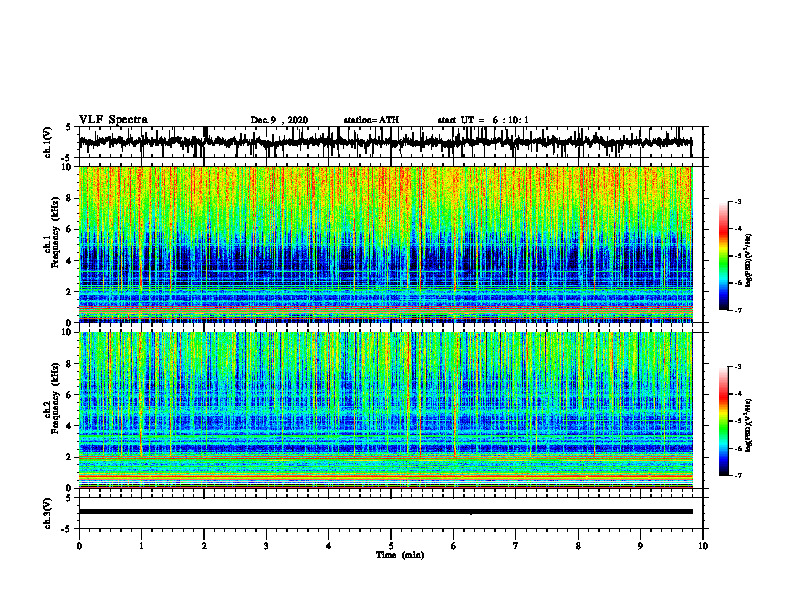
Task: Click the 5 tick on ch.1(V) axis
Action: 69,127
